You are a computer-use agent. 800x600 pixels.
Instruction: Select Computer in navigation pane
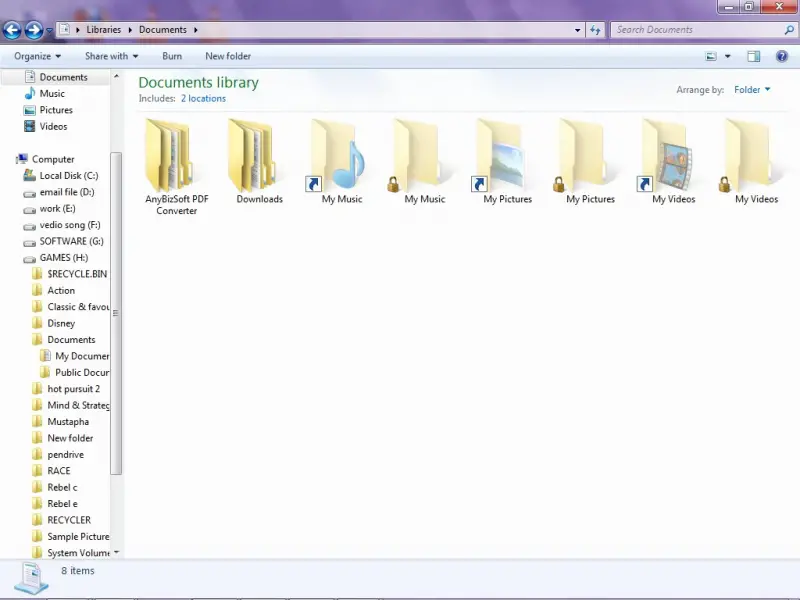[45, 159]
